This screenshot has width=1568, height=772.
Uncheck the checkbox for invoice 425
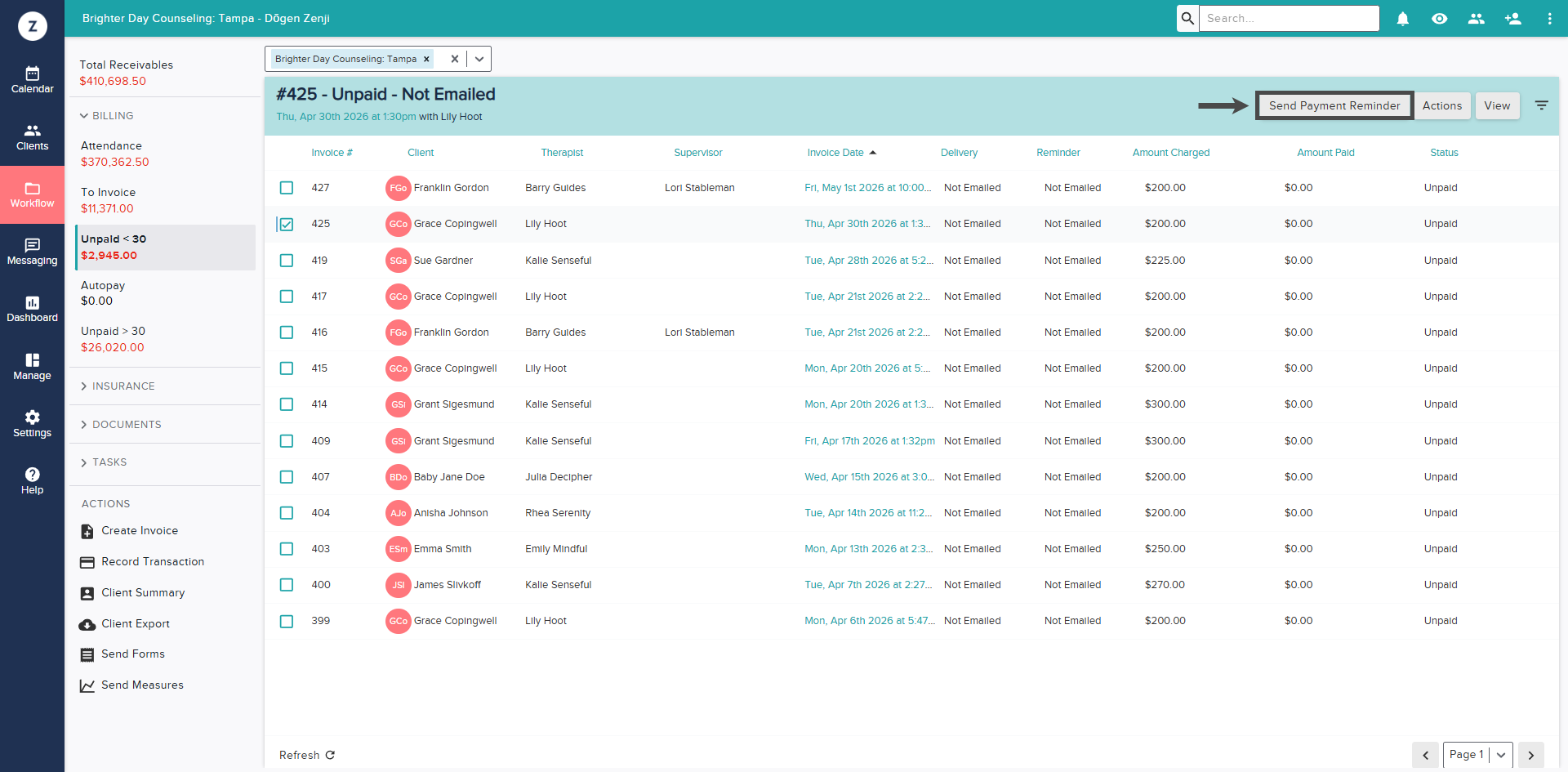pos(287,224)
